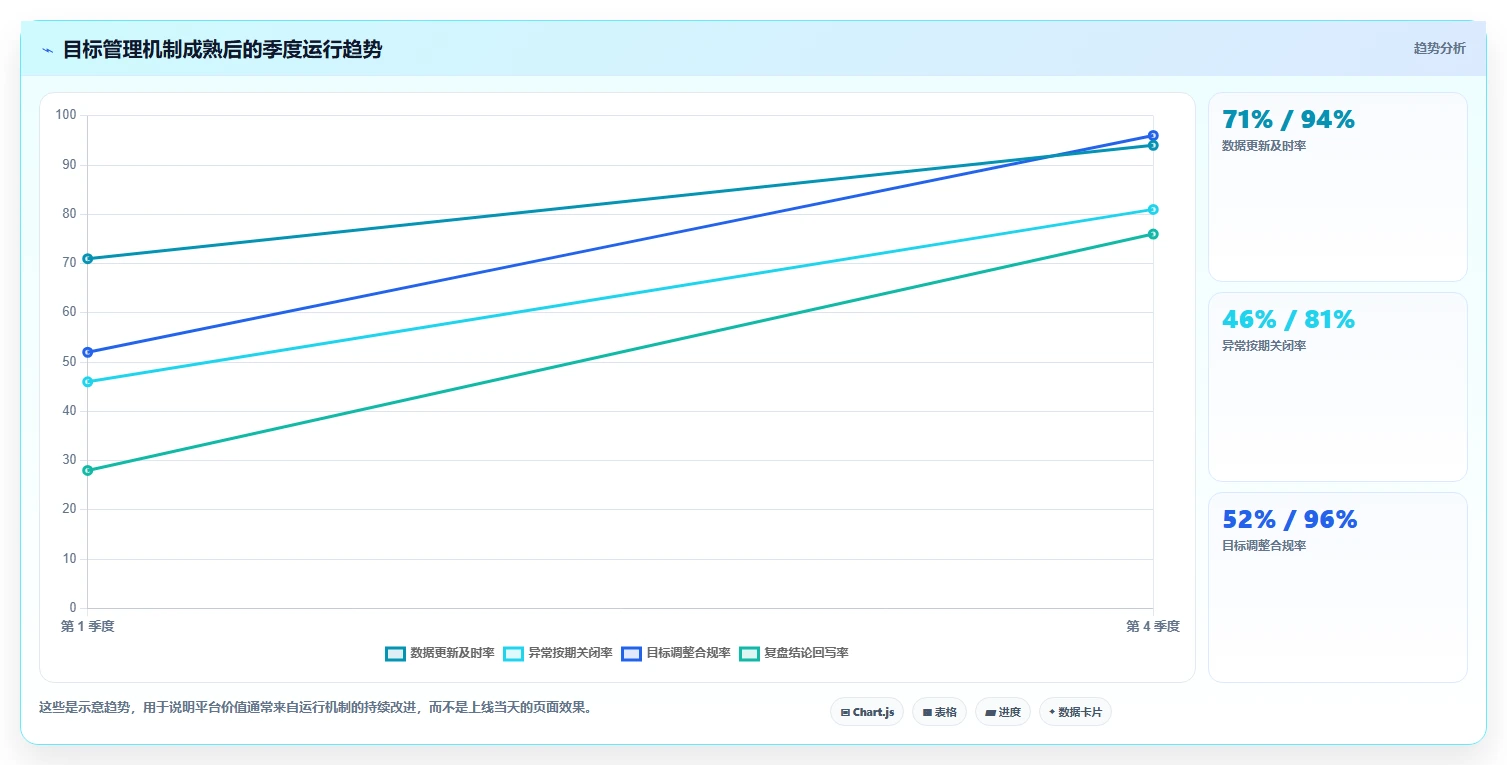Viewport: 1507px width, 765px height.
Task: Toggle the 异常按期关闭率 legend item
Action: point(557,653)
